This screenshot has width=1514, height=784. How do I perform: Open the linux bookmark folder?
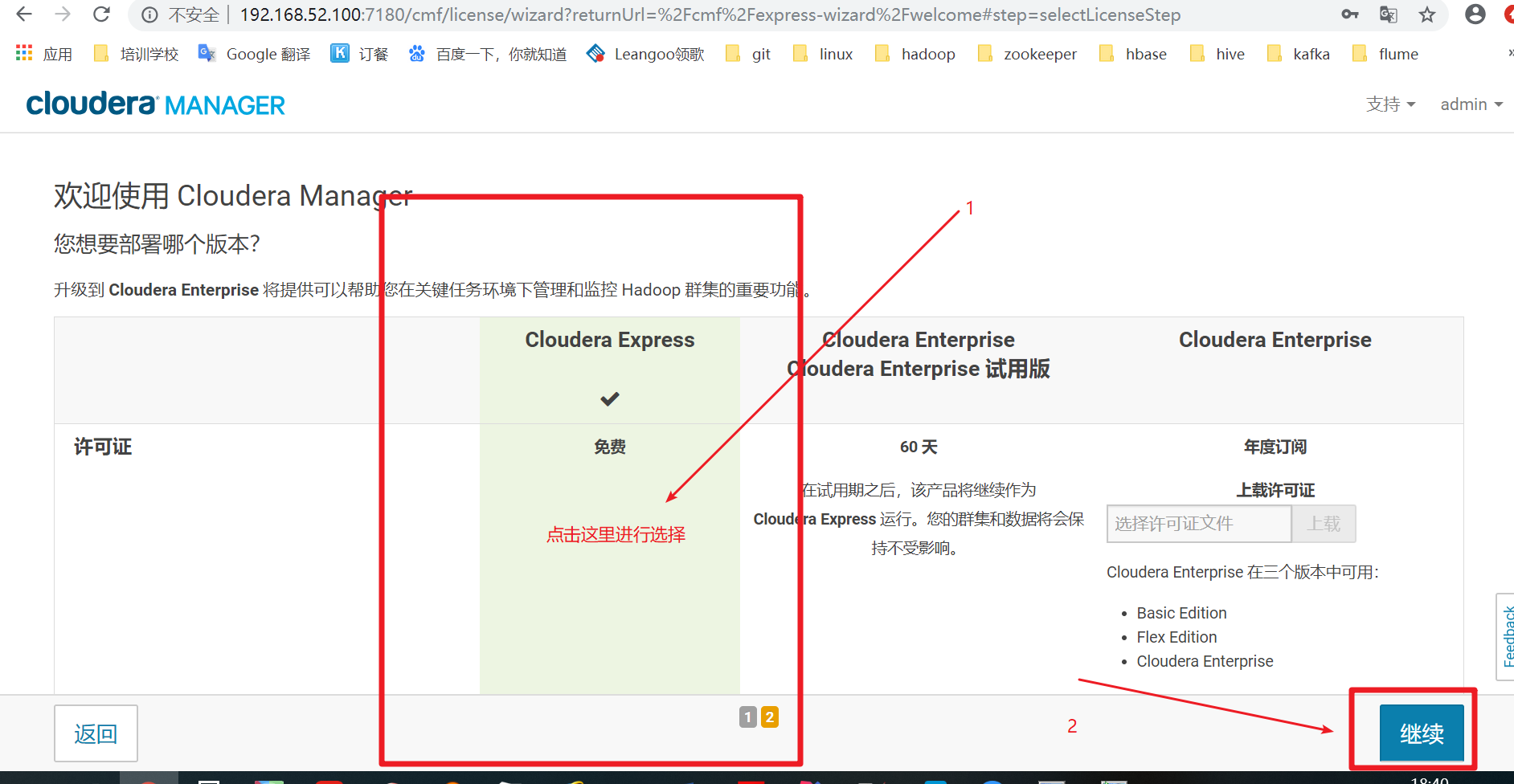tap(822, 54)
